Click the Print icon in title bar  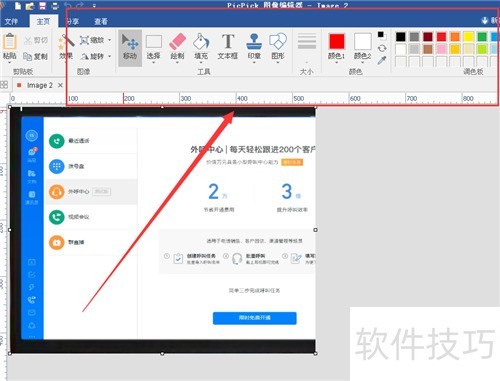tap(55, 6)
